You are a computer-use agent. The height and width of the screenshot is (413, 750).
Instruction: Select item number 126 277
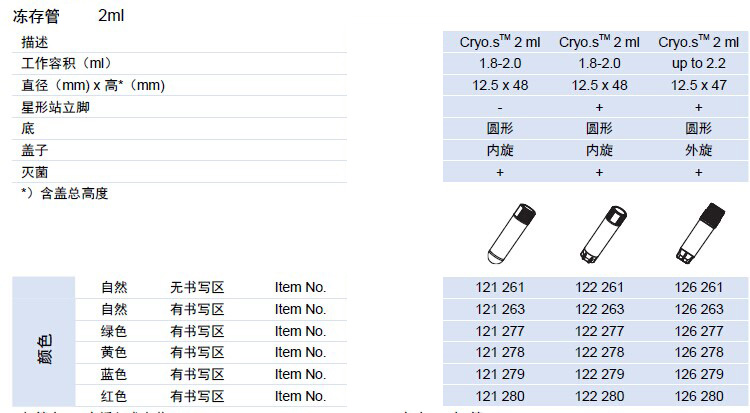(699, 331)
